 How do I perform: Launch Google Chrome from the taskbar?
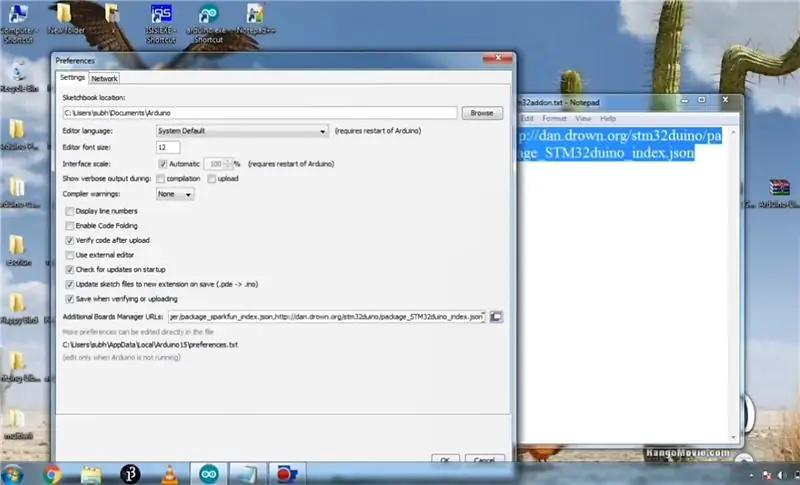tap(52, 474)
